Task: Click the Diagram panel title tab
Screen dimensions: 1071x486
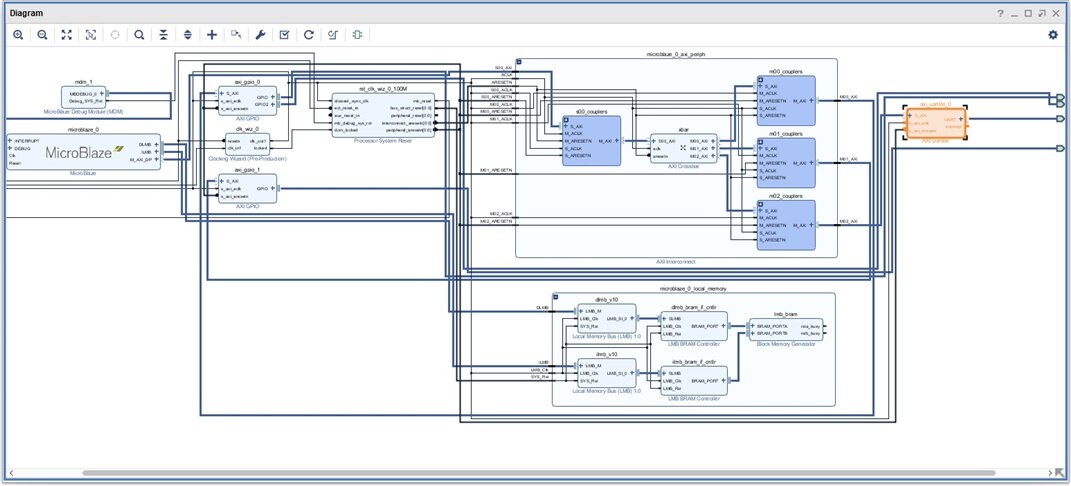Action: pyautogui.click(x=26, y=13)
